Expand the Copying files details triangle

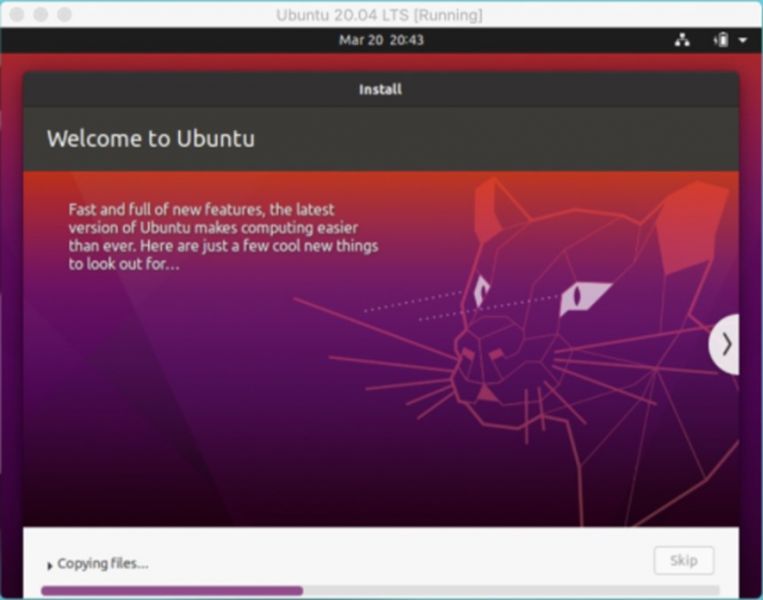49,565
